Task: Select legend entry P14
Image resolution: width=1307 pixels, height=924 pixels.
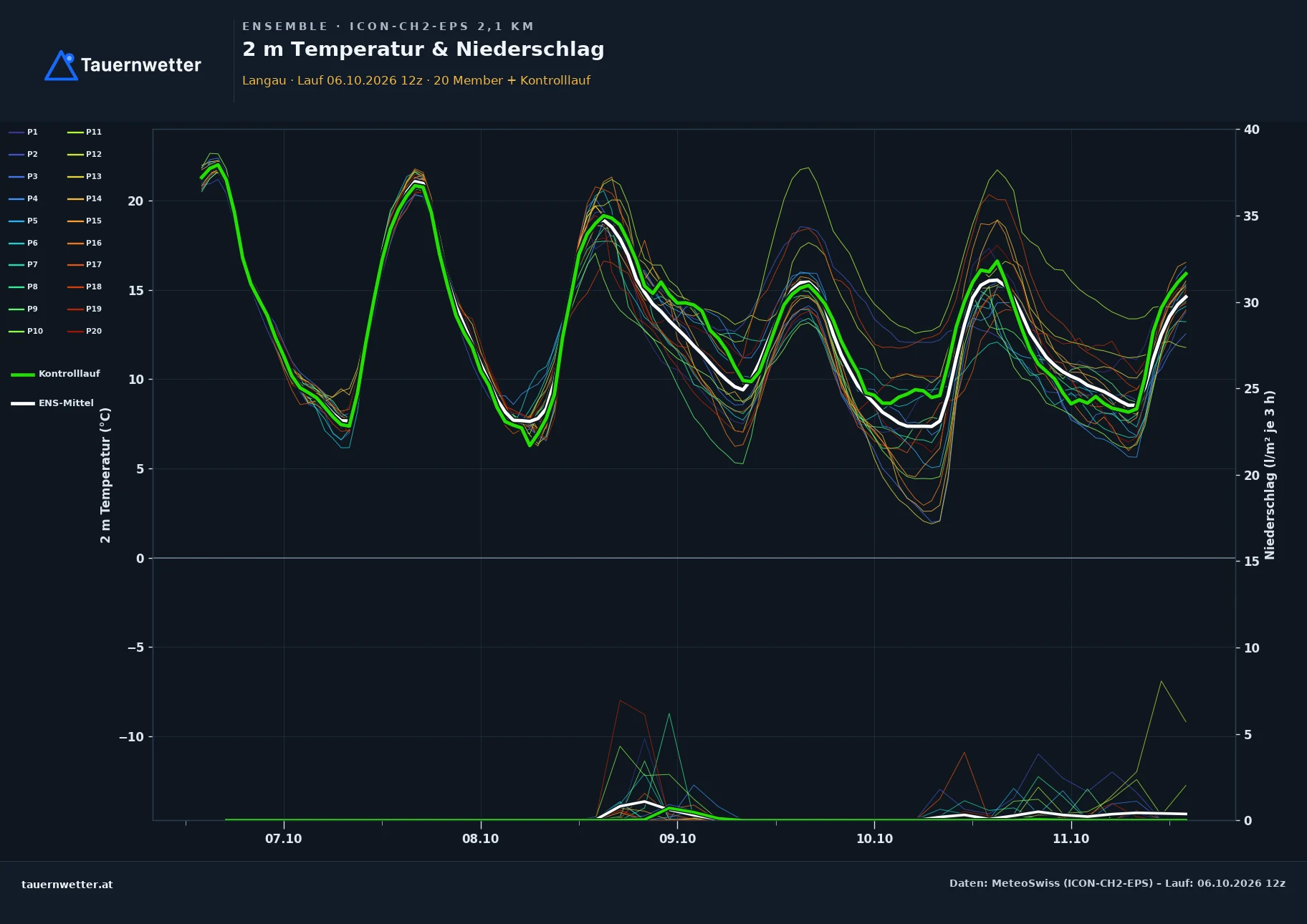Action: (85, 198)
